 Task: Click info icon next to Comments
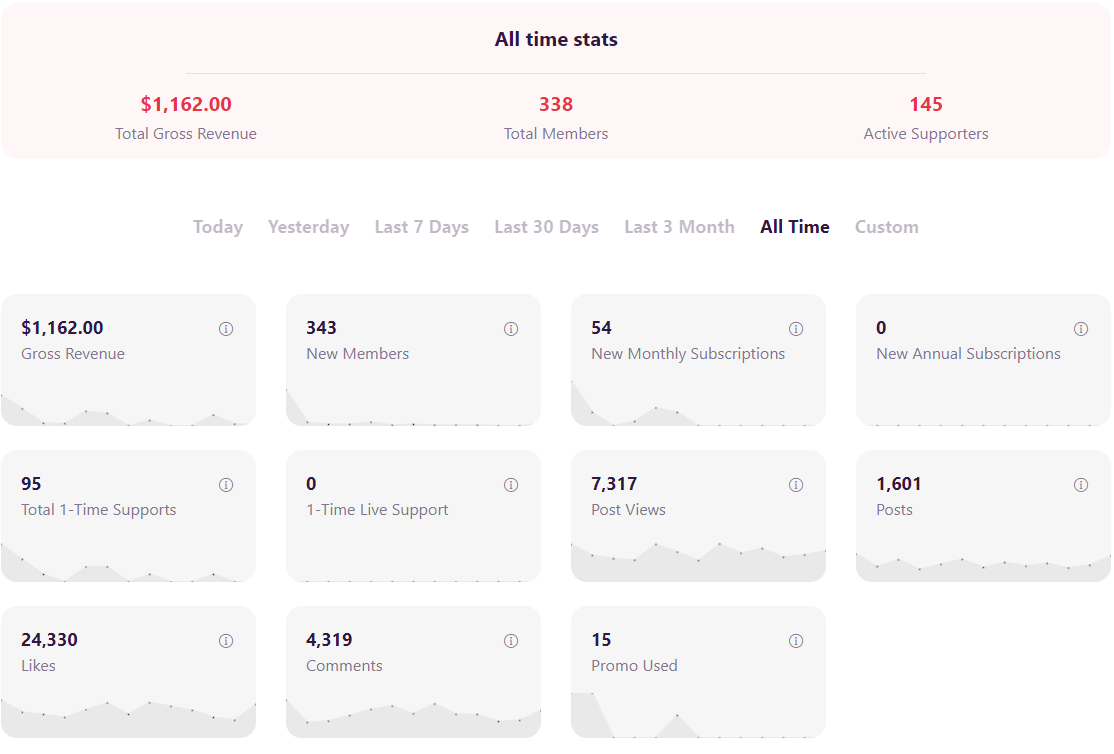pos(511,641)
